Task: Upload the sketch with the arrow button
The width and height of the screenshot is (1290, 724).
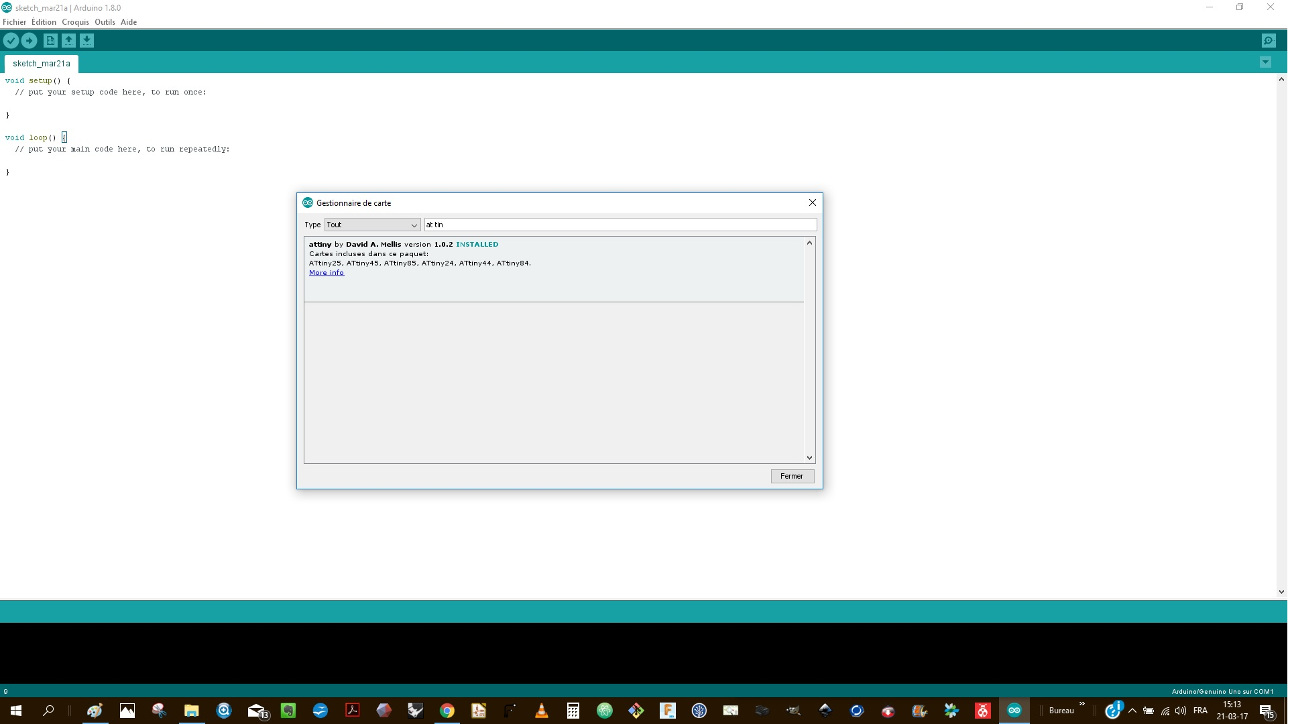Action: coord(29,41)
